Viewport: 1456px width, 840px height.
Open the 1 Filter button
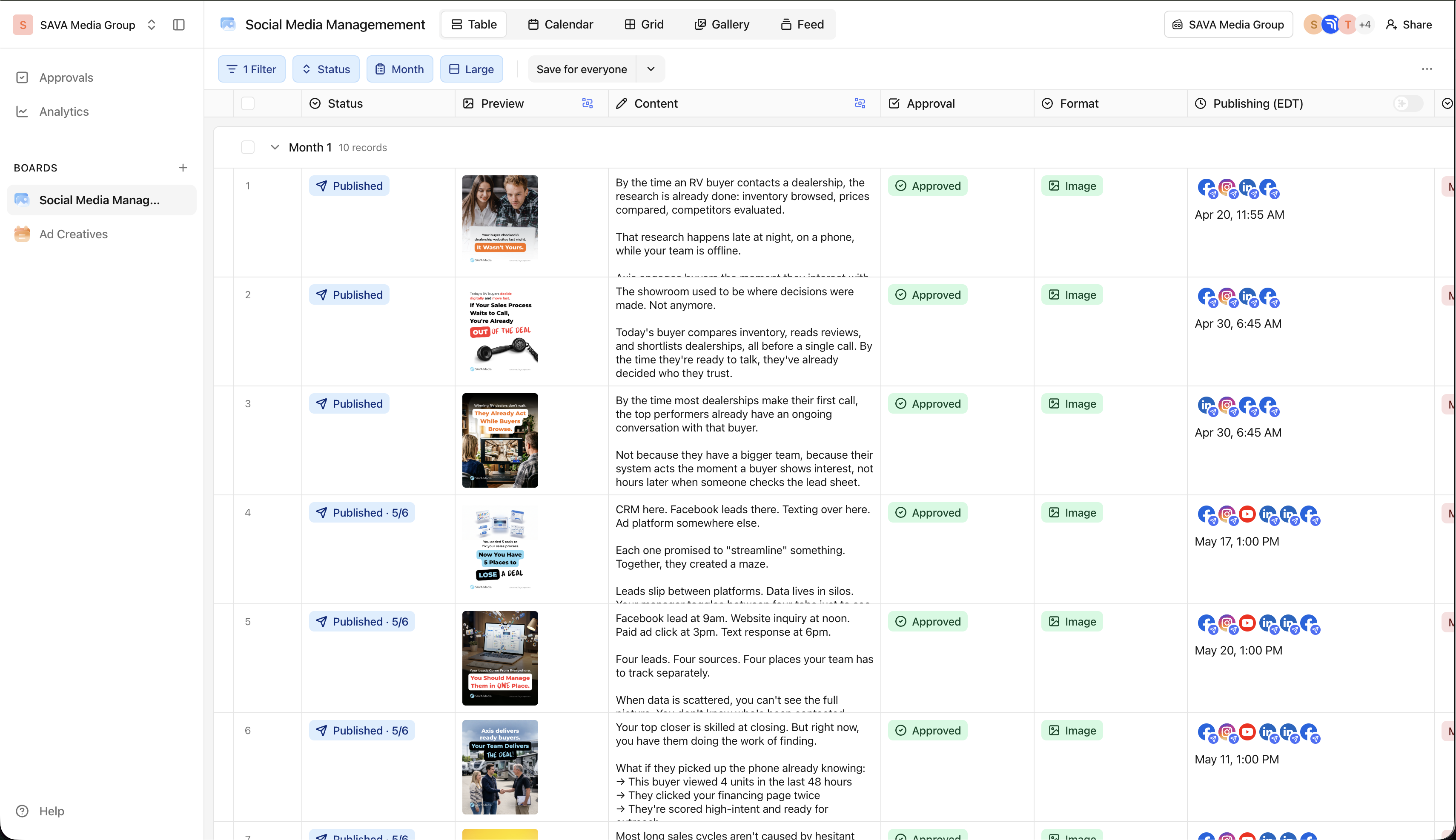252,69
